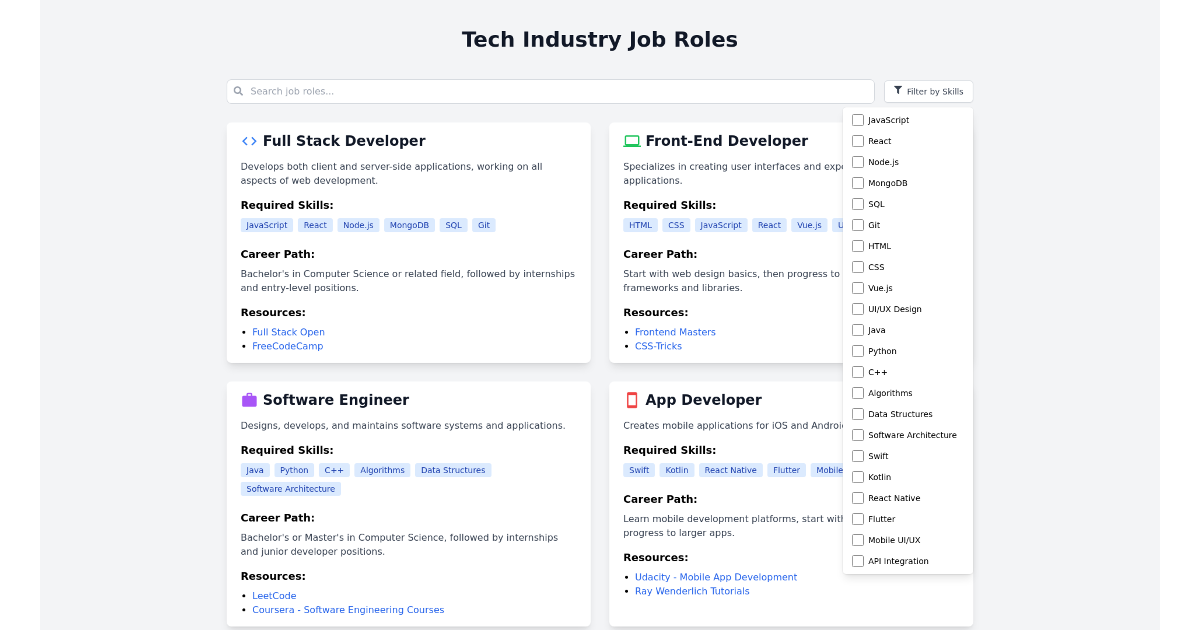Click the search job roles input field
1200x630 pixels.
(550, 90)
